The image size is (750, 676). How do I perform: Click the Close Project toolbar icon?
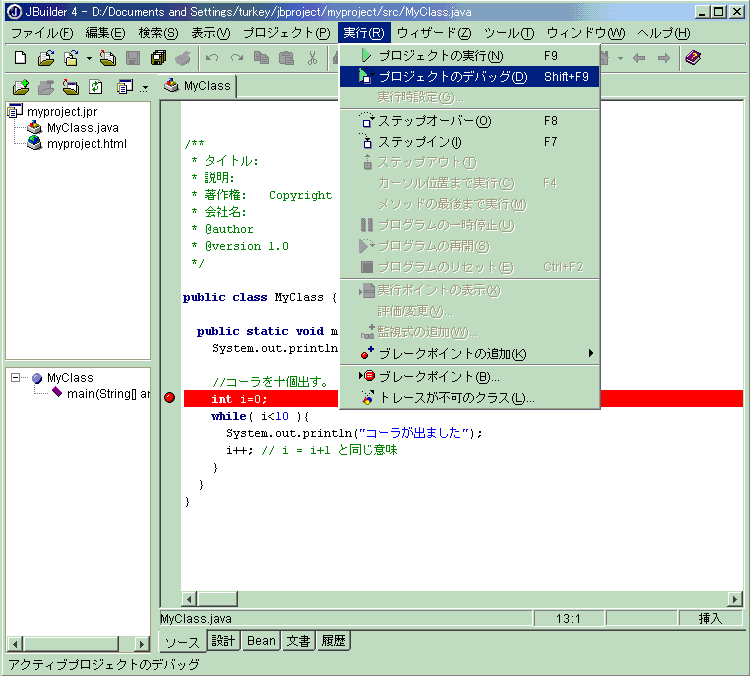[x=108, y=58]
